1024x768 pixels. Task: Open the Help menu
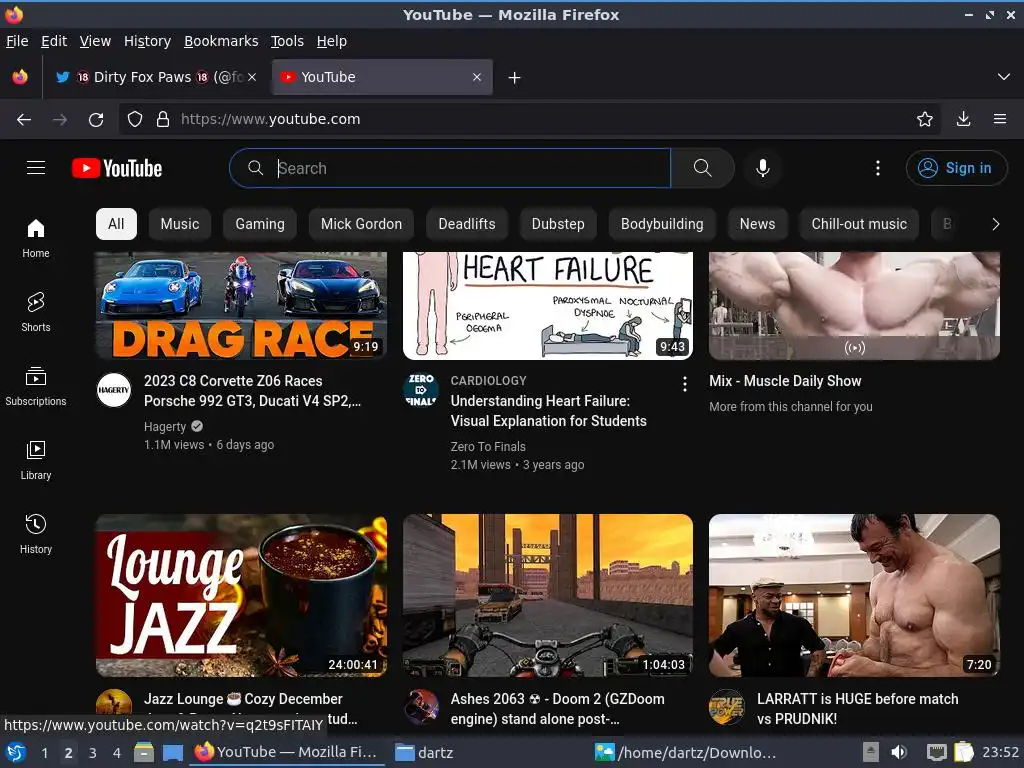click(x=332, y=41)
